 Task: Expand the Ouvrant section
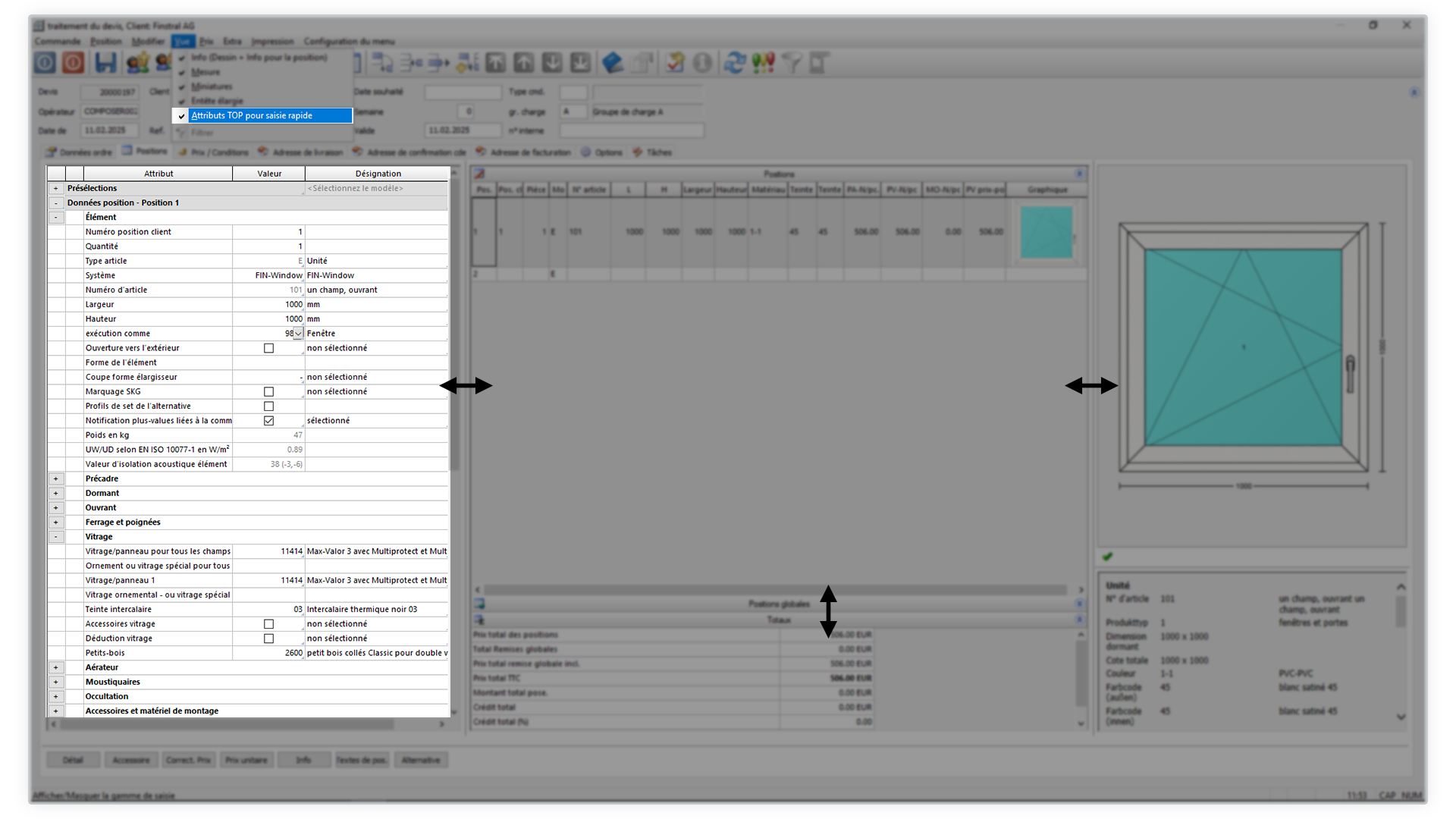[55, 507]
